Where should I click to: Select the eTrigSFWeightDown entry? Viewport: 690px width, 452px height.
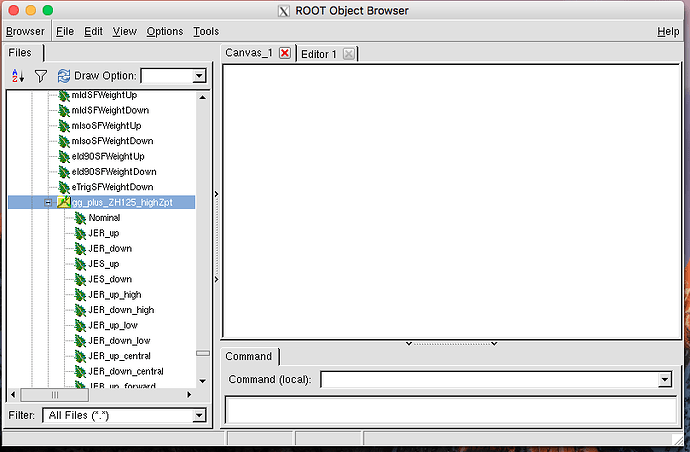[112, 187]
